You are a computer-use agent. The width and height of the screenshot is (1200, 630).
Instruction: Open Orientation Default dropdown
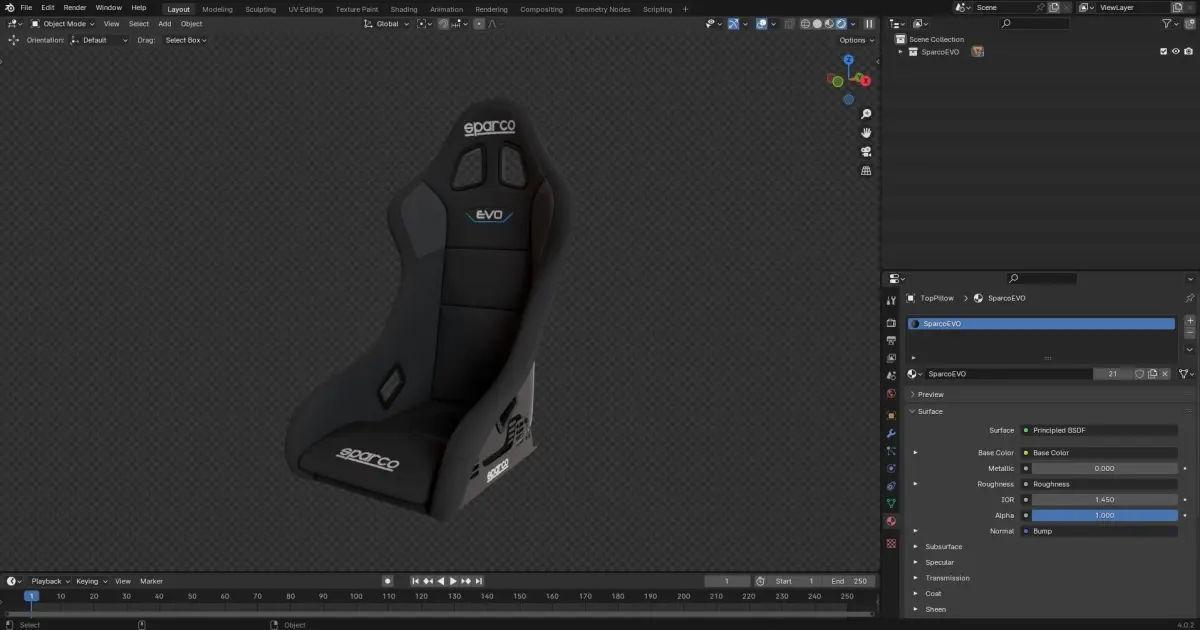click(99, 40)
